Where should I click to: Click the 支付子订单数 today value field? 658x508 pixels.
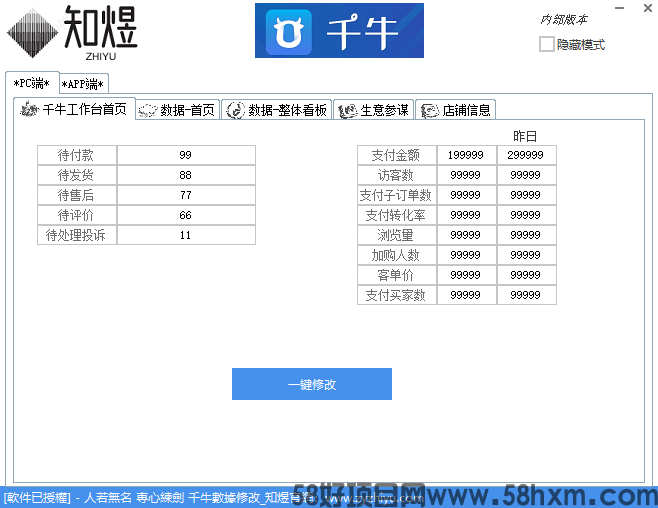[x=466, y=195]
